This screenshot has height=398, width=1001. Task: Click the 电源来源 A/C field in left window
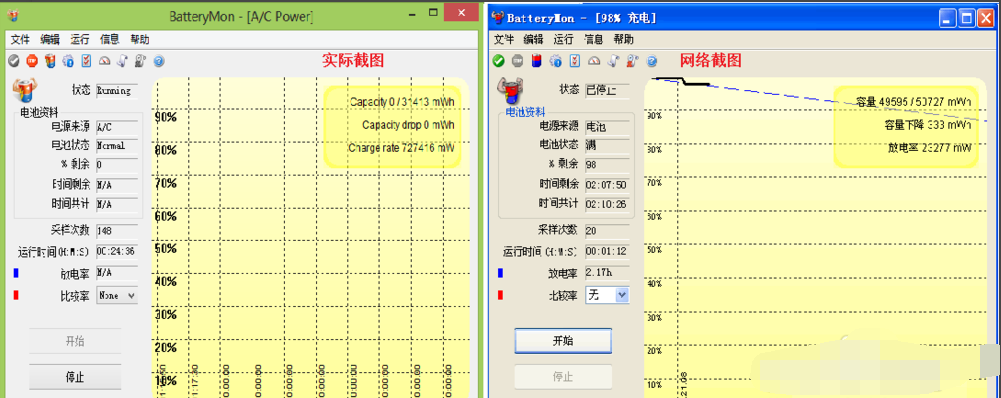pos(117,127)
